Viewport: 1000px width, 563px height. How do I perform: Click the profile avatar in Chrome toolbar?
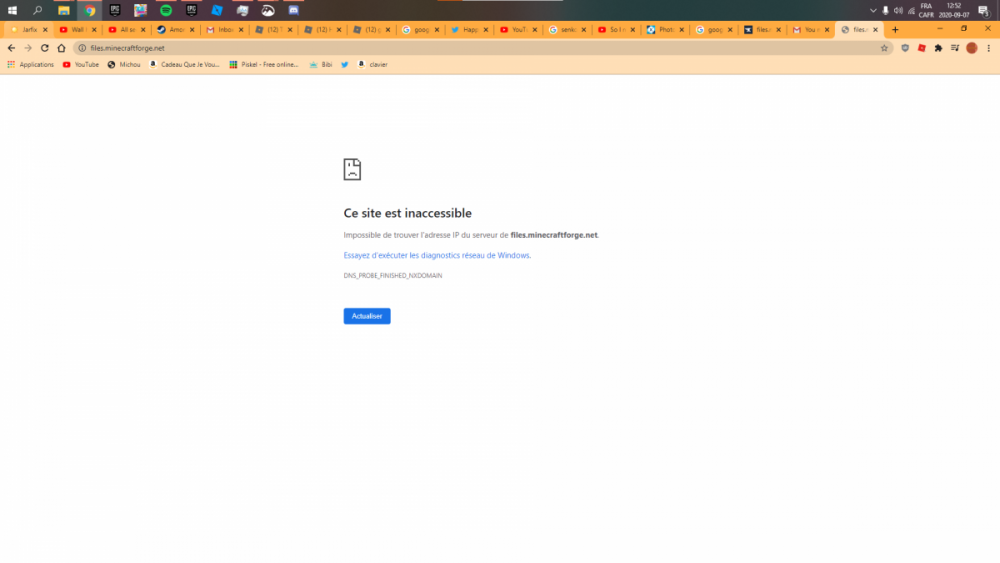[971, 48]
